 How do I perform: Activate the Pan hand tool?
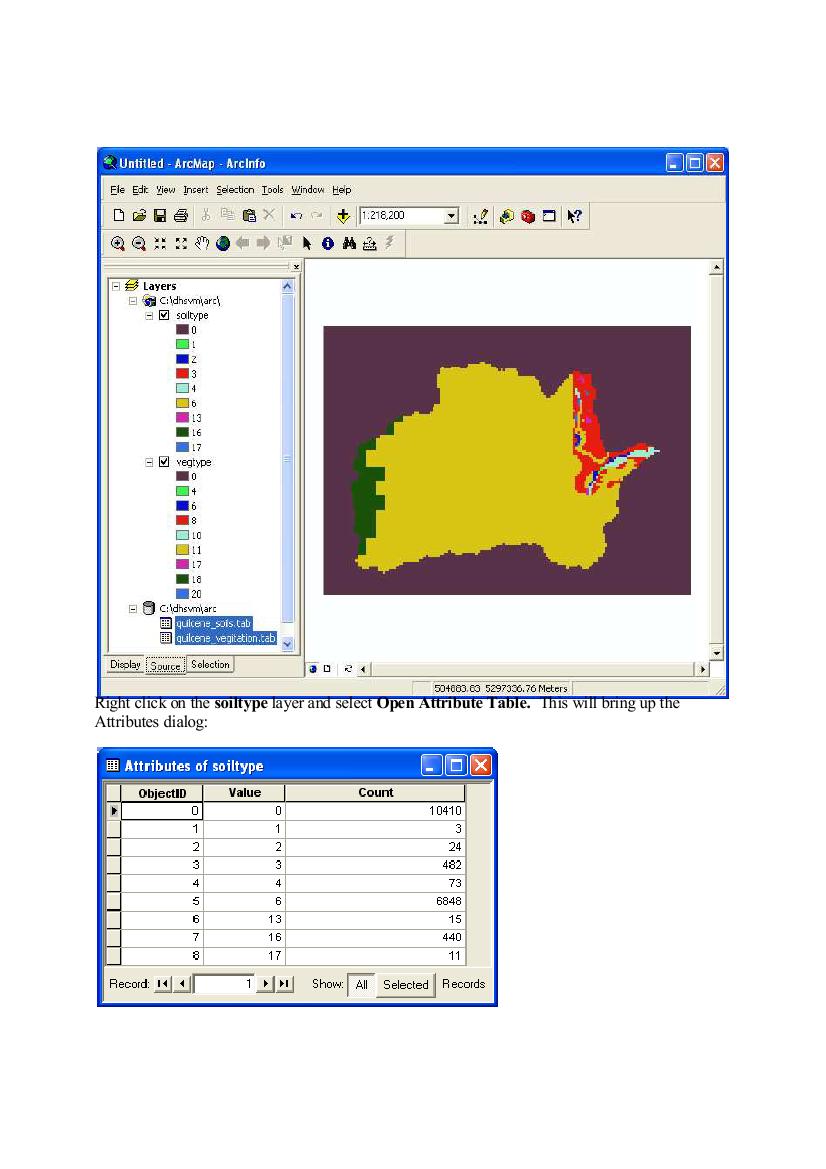[201, 243]
